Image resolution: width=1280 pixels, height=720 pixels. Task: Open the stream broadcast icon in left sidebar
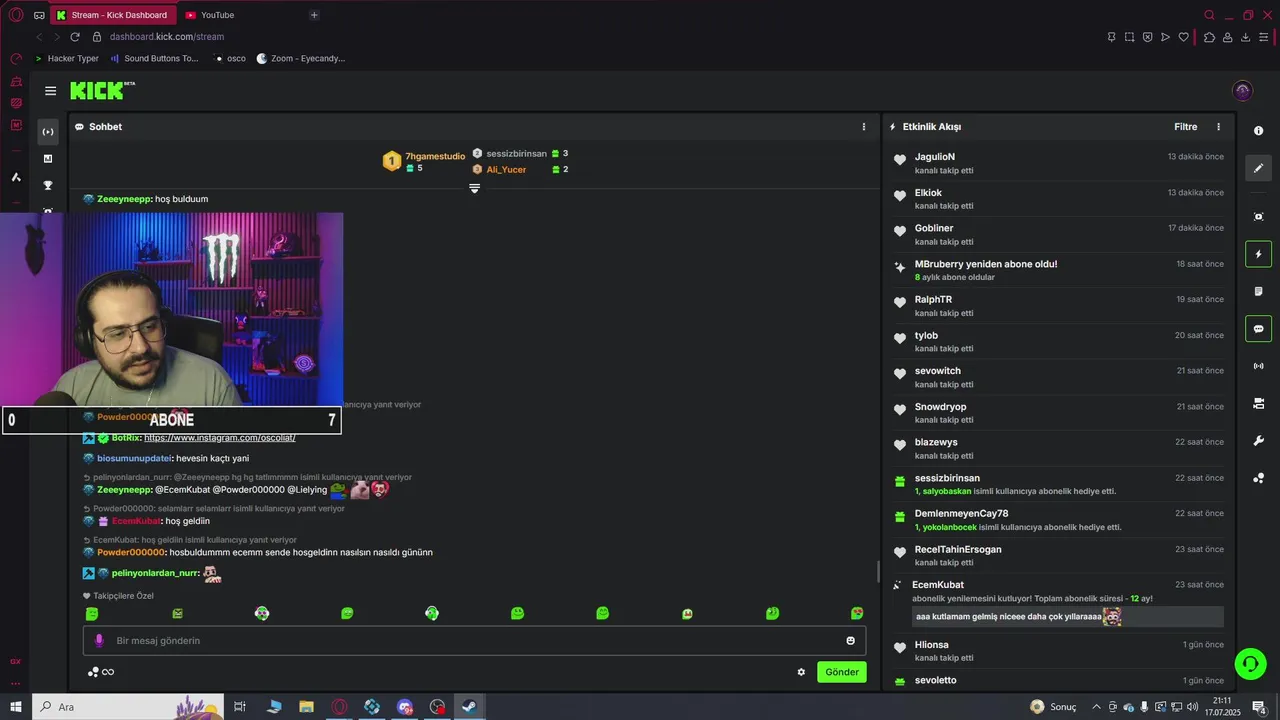coord(47,132)
